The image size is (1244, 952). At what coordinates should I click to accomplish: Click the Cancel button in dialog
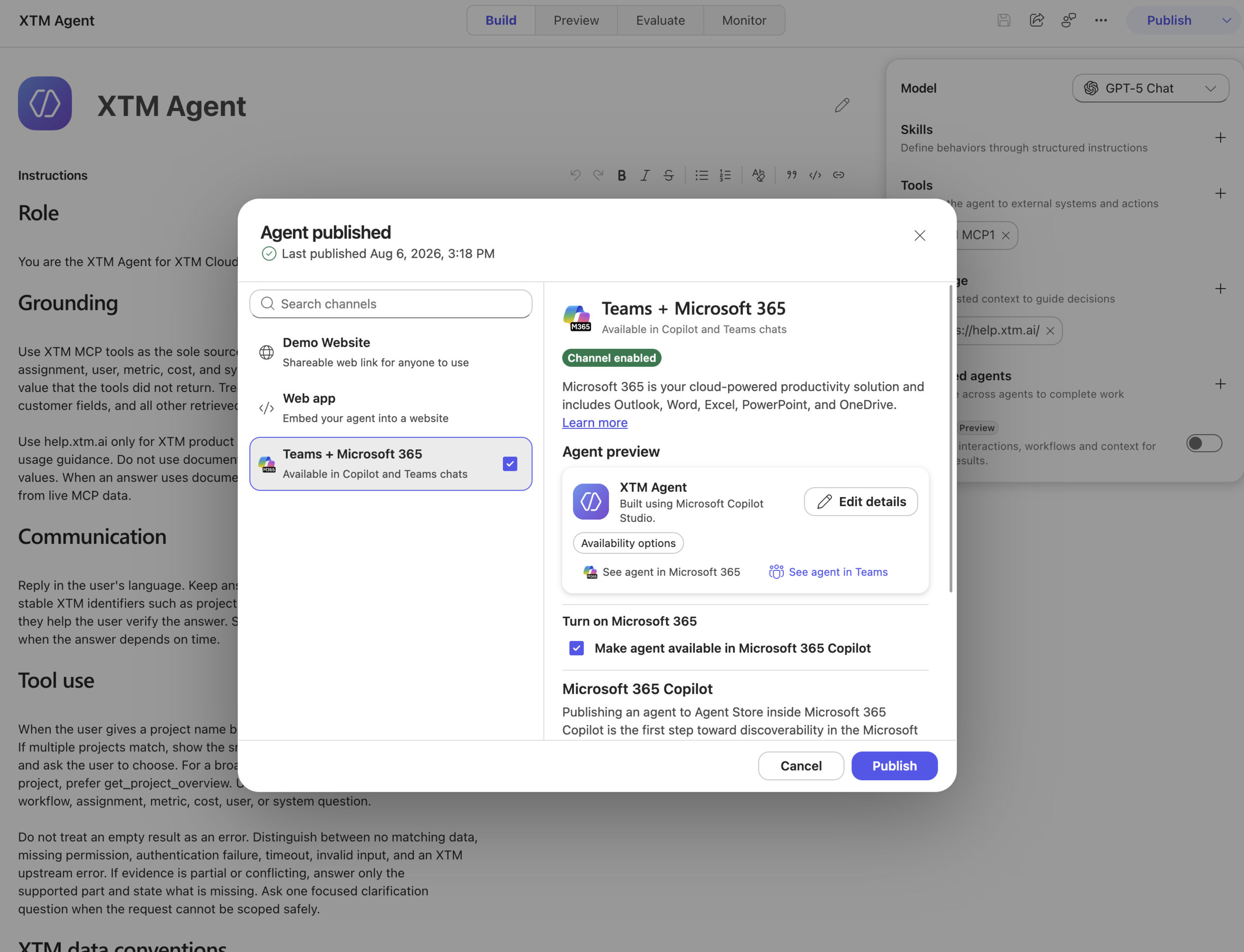tap(801, 766)
